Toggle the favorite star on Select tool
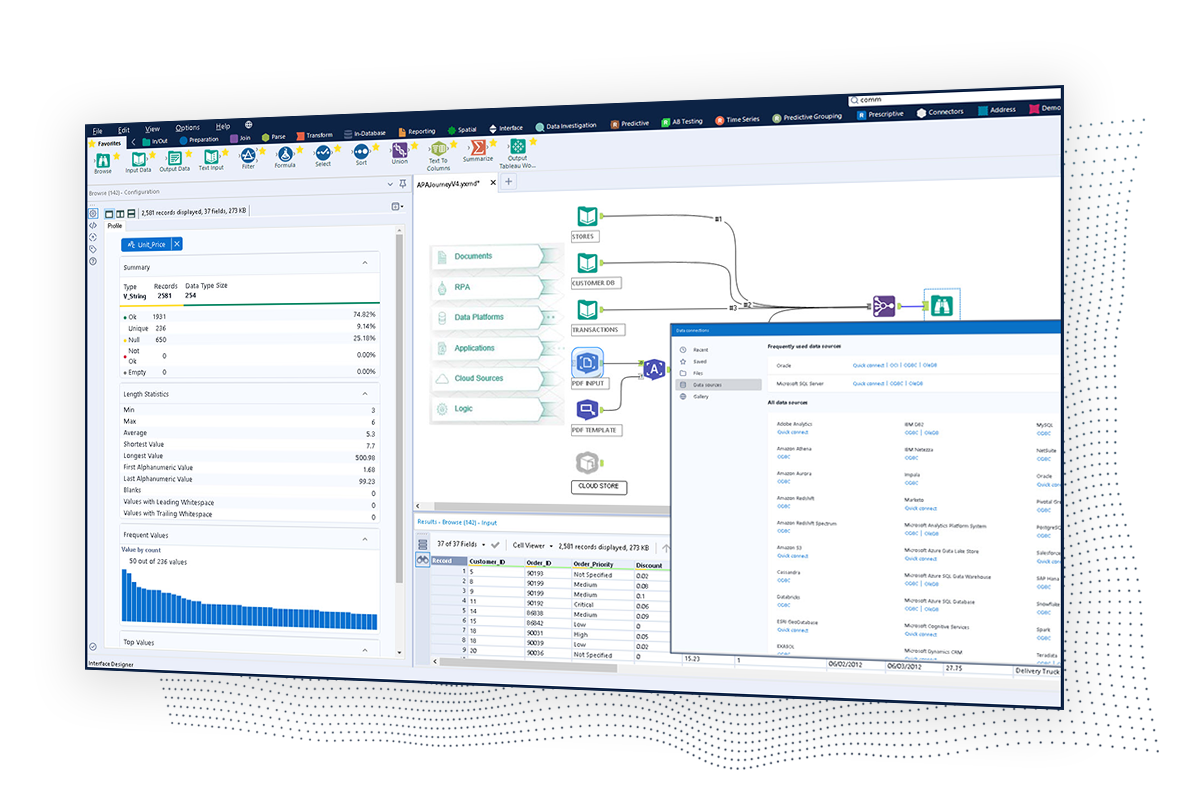This screenshot has width=1179, height=797. click(x=337, y=150)
